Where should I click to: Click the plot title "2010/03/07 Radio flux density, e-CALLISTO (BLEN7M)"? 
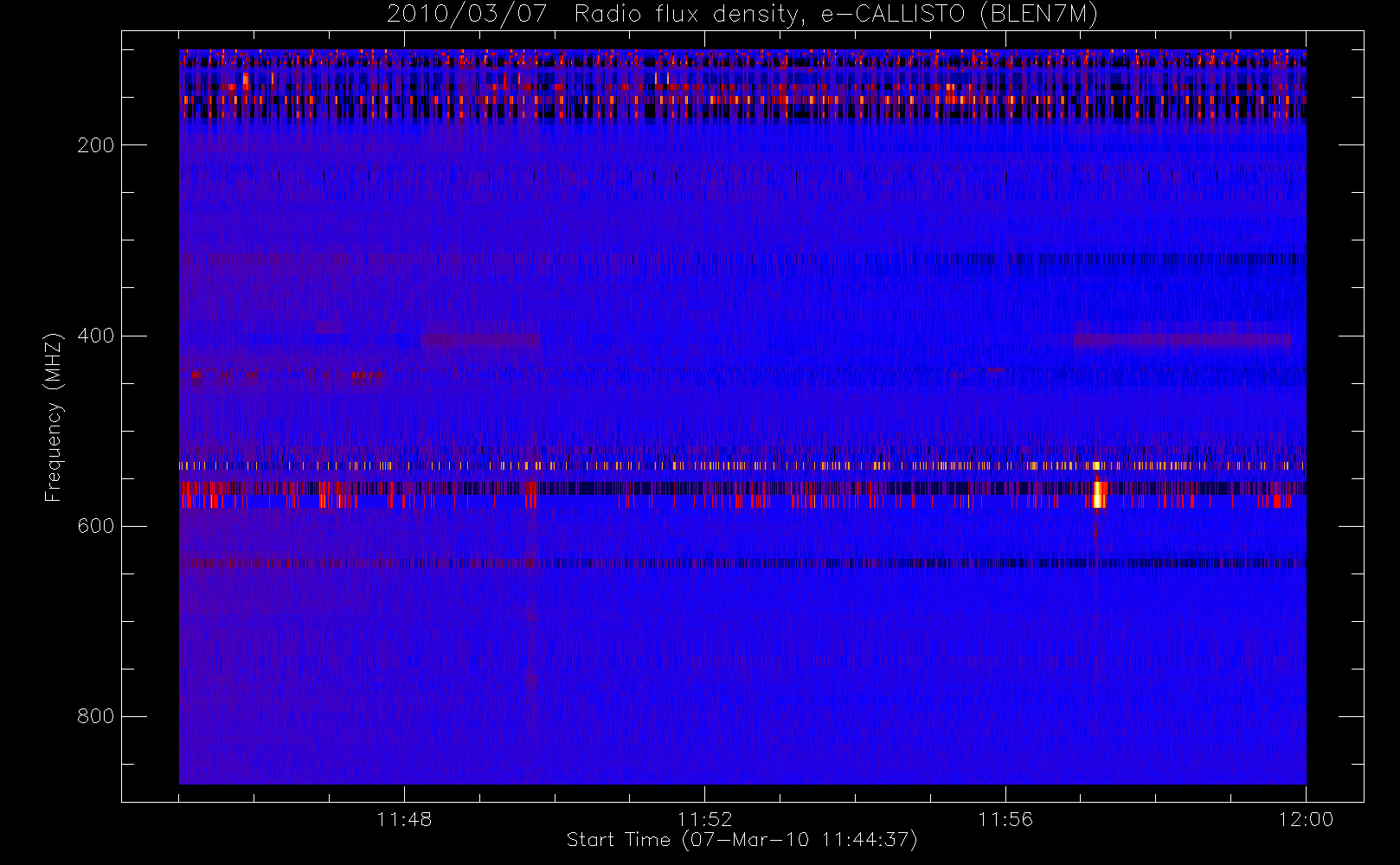point(742,15)
